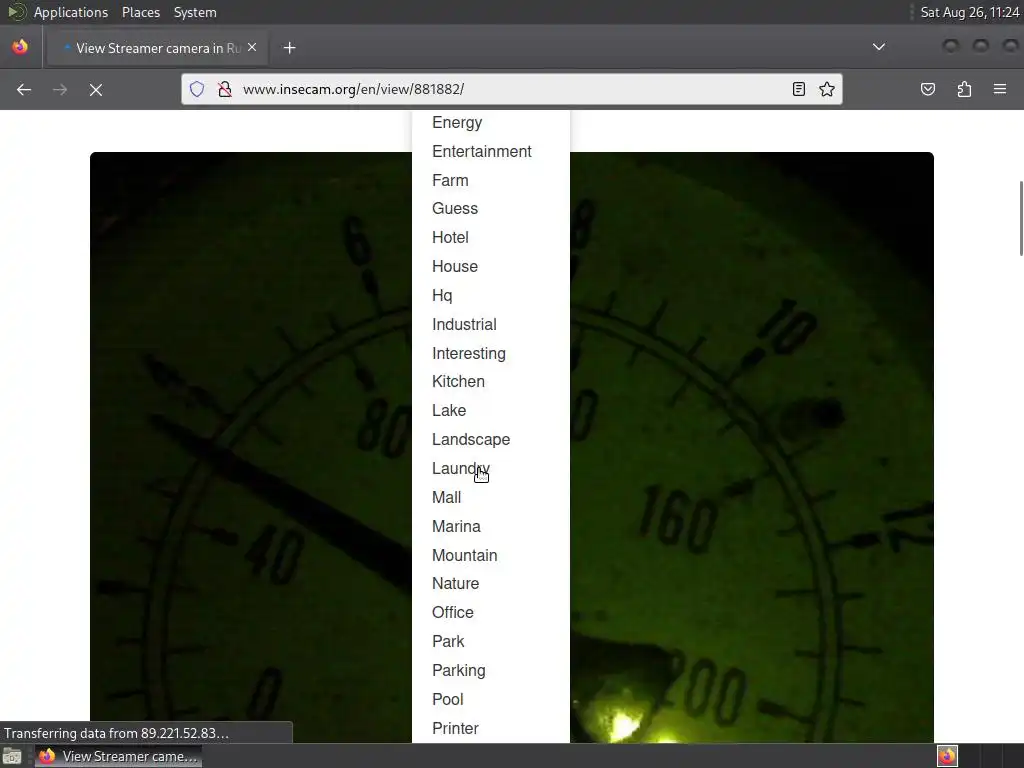Click the URL address bar
The width and height of the screenshot is (1024, 768).
coord(512,89)
